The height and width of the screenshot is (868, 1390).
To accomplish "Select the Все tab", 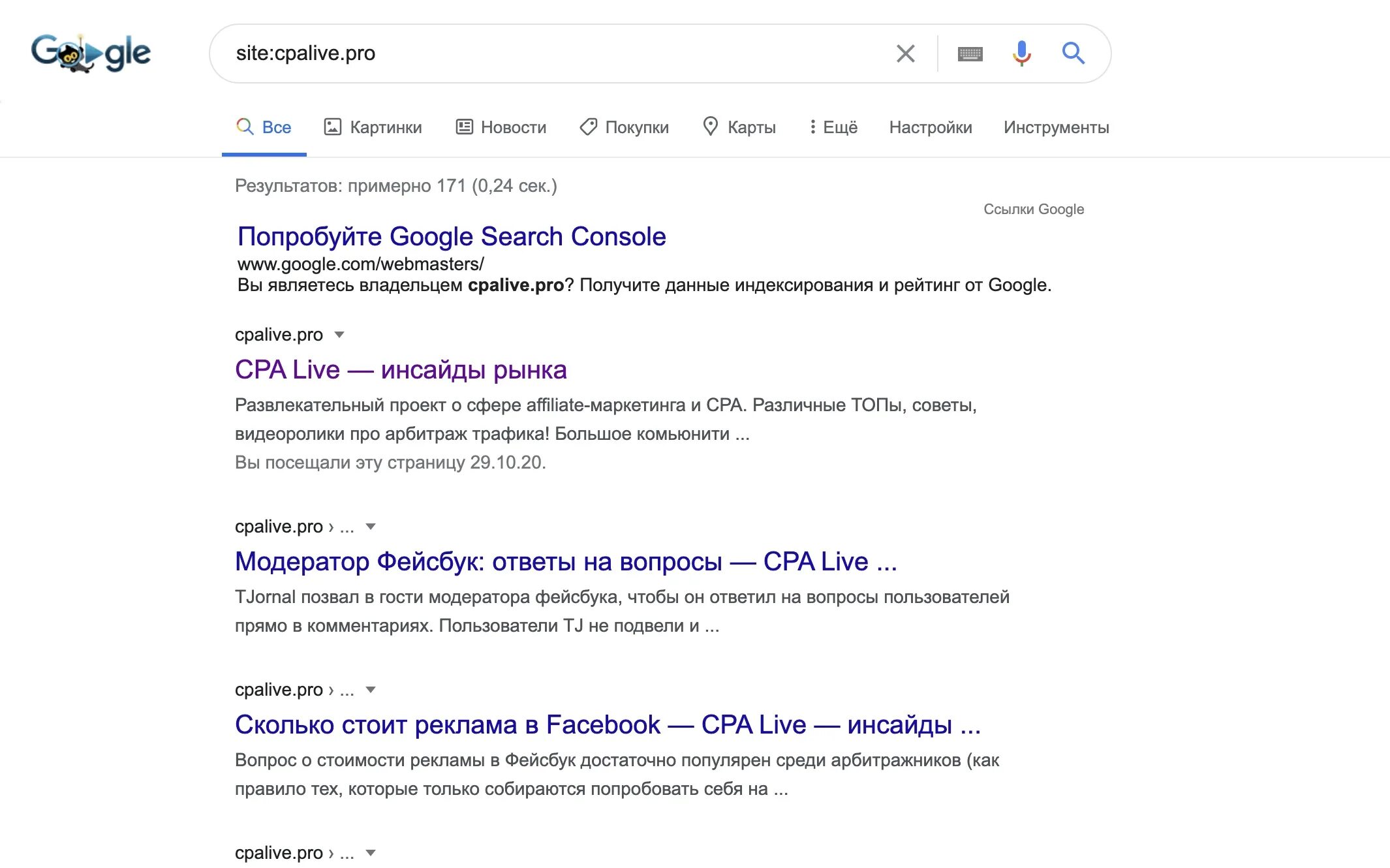I will coord(264,127).
